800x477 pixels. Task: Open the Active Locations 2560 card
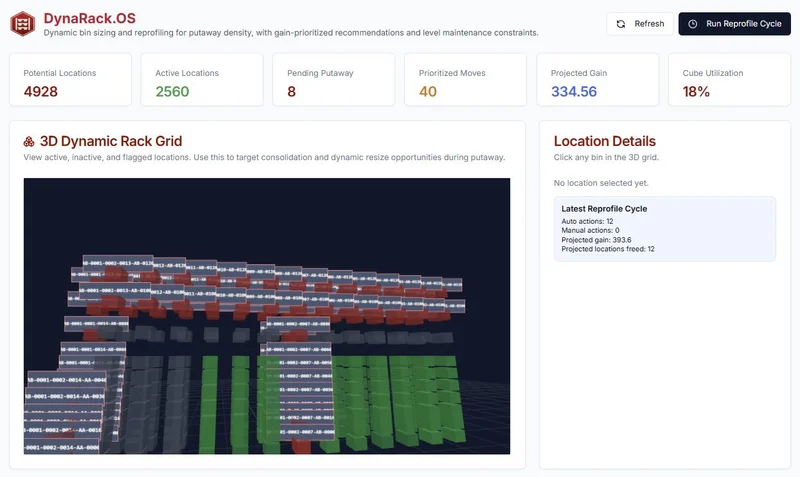point(202,80)
